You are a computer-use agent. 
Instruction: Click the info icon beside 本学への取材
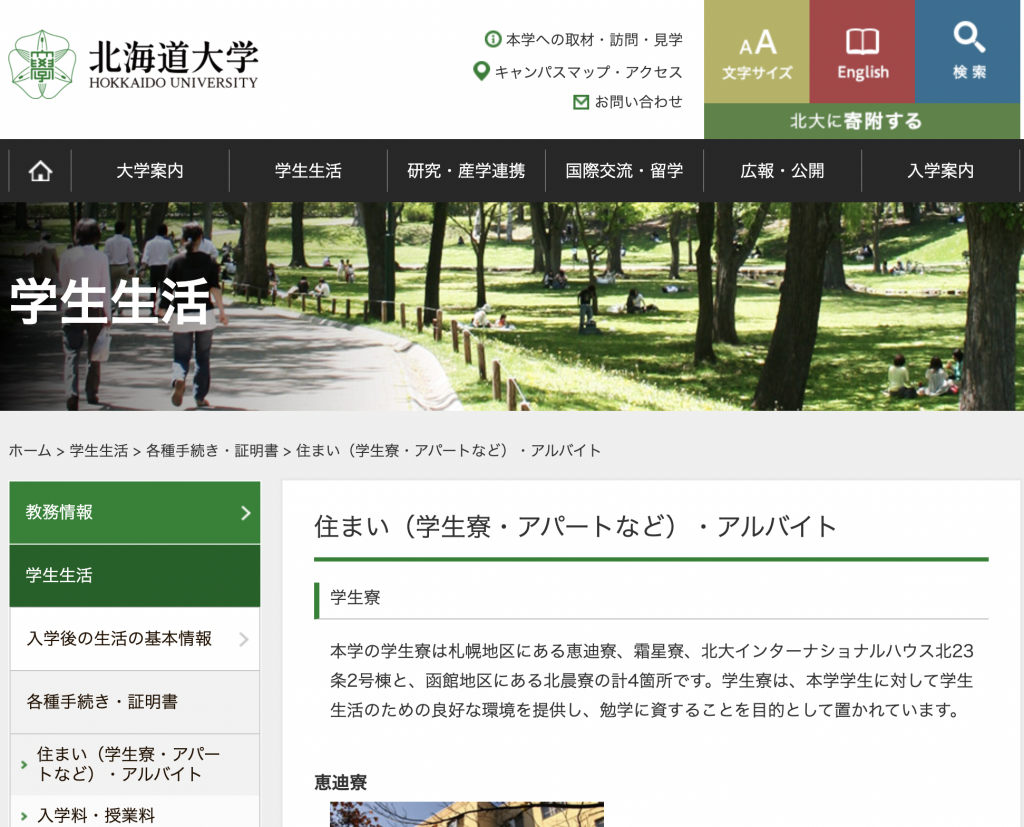492,39
